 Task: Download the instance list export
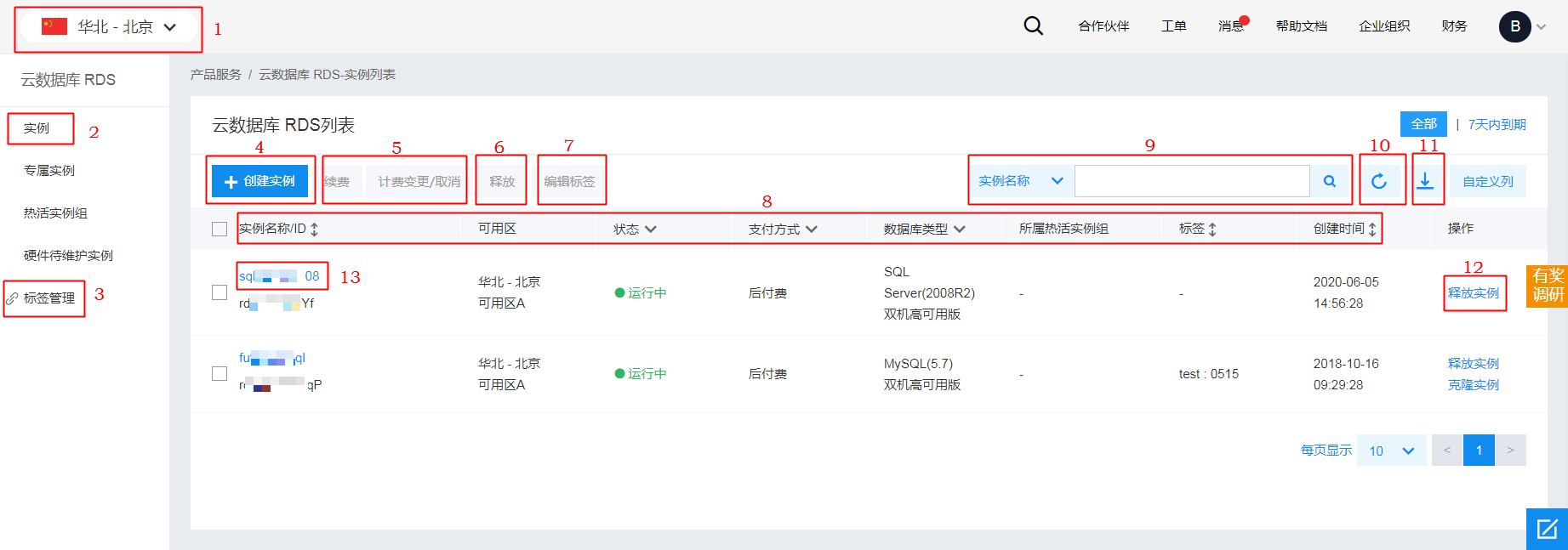point(1425,181)
